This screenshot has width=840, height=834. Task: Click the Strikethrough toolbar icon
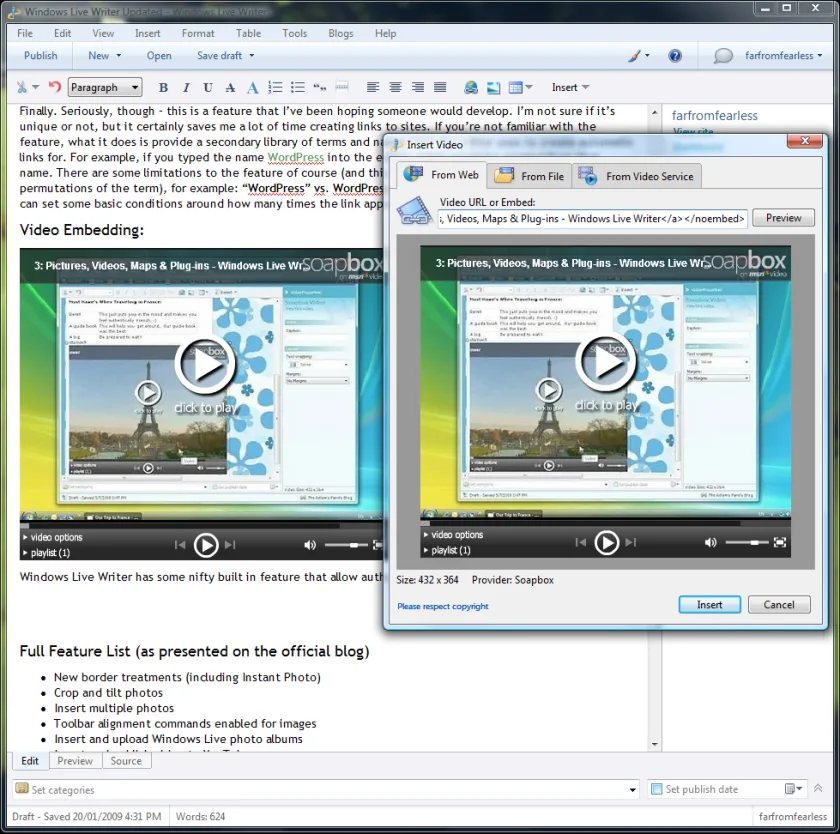pos(230,87)
